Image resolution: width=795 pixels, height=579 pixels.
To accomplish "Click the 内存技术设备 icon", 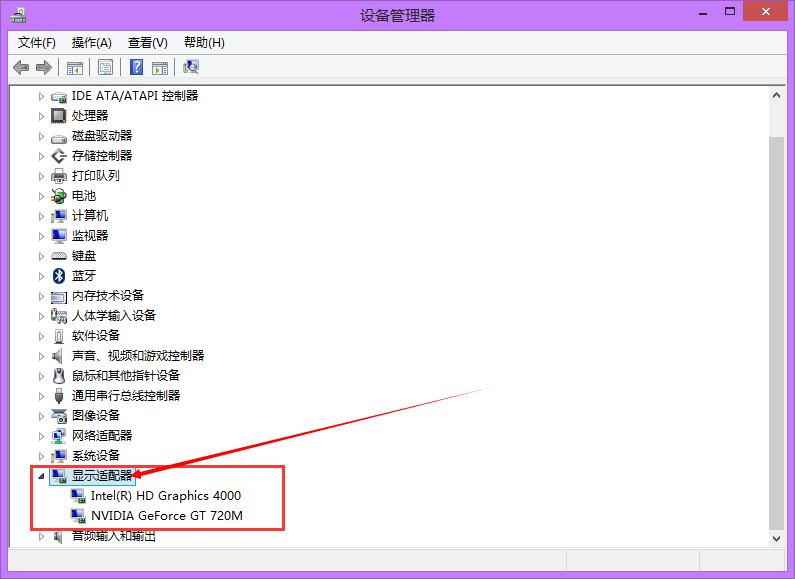I will (x=59, y=297).
